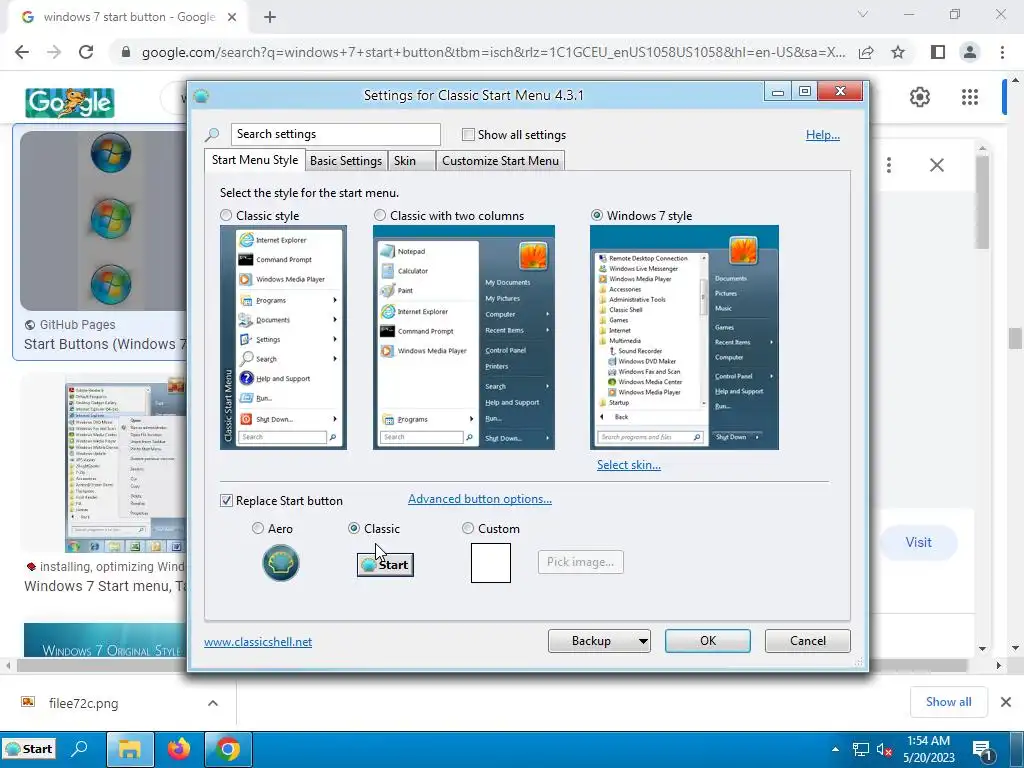Screen dimensions: 1024x768
Task: Open Chrome tab search chevron
Action: point(863,14)
